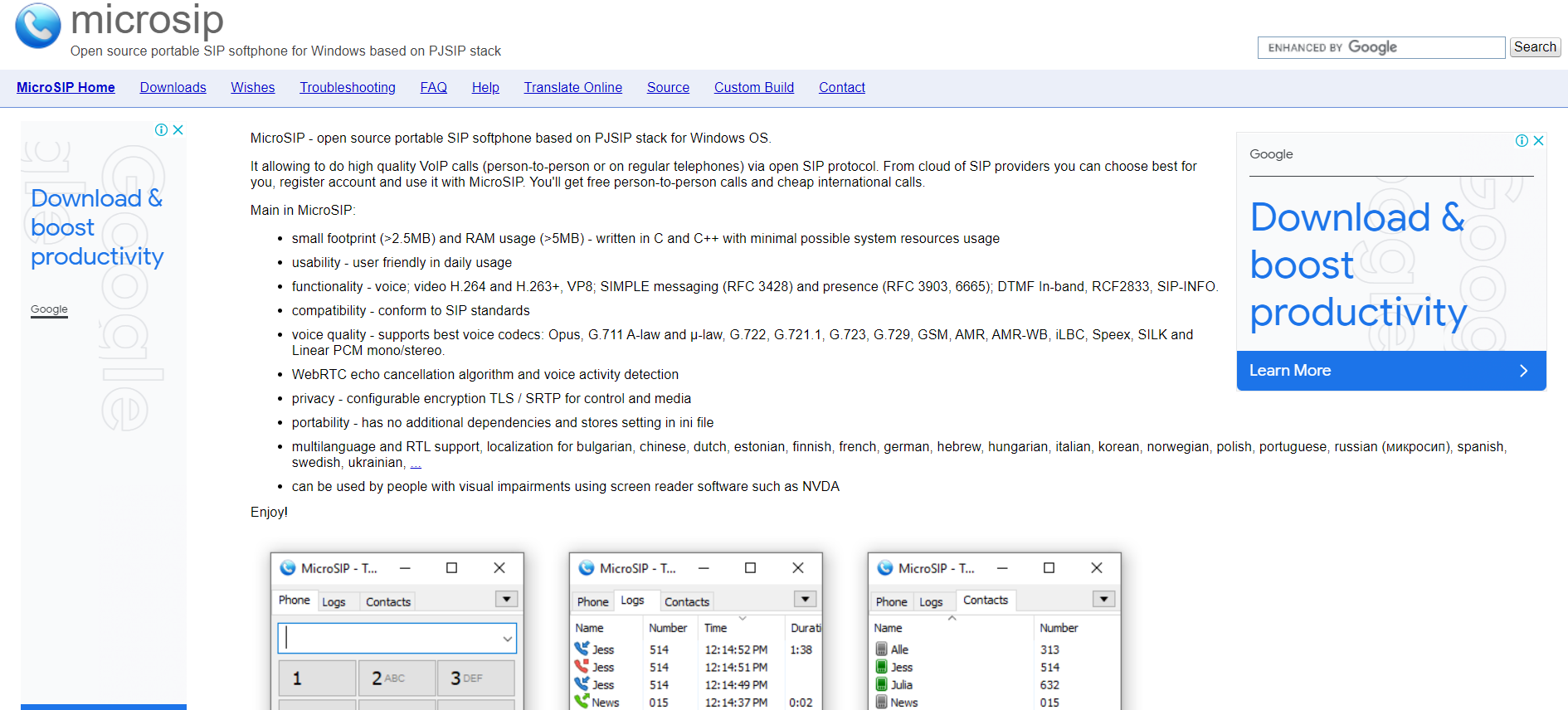Click presence icon for contact Alle
1568x710 pixels.
pos(881,649)
